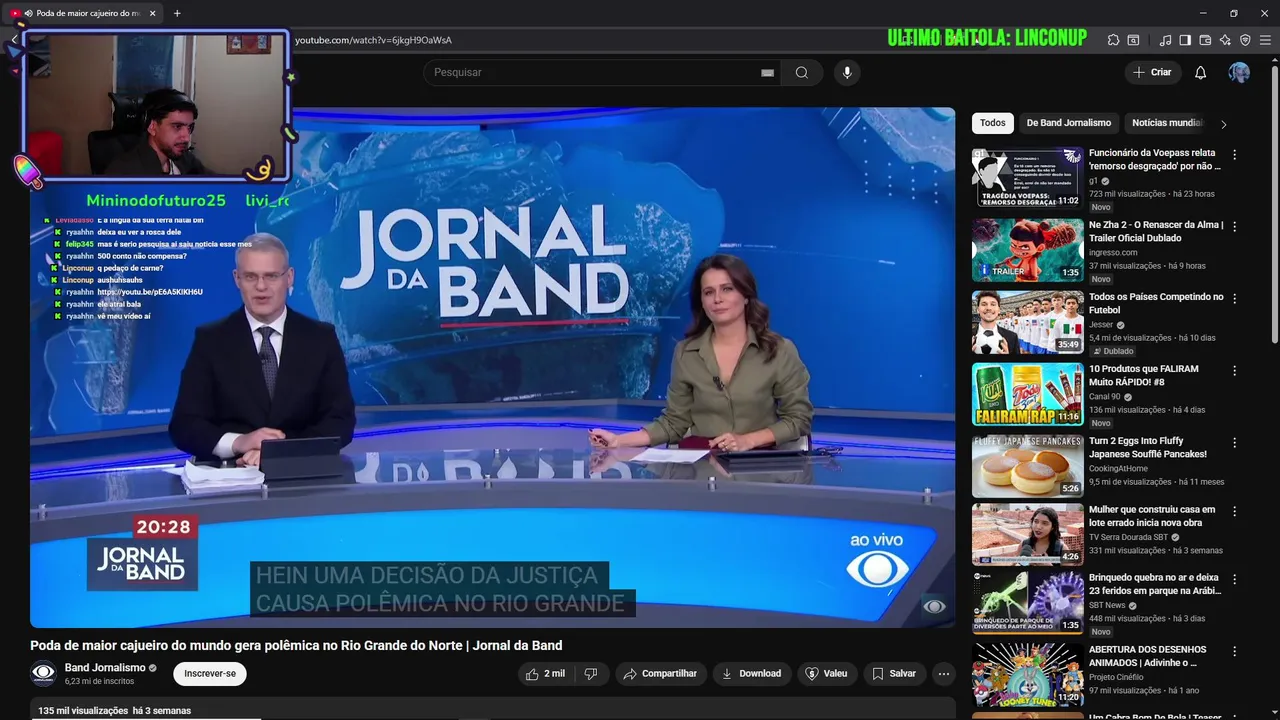This screenshot has height=720, width=1280.
Task: Select the Notícias mundiais filter chip
Action: tap(1166, 123)
